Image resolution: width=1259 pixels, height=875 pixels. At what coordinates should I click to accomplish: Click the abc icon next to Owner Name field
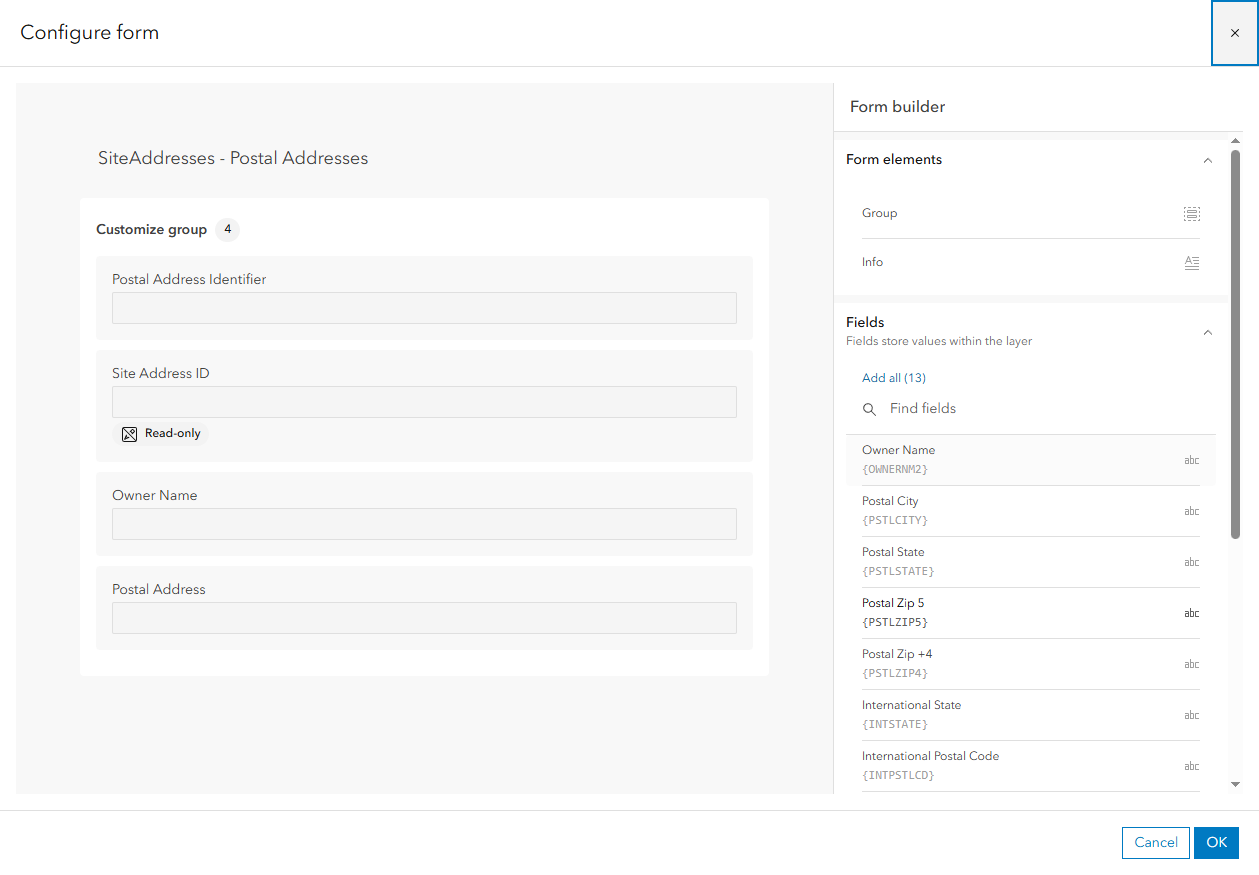(x=1191, y=459)
